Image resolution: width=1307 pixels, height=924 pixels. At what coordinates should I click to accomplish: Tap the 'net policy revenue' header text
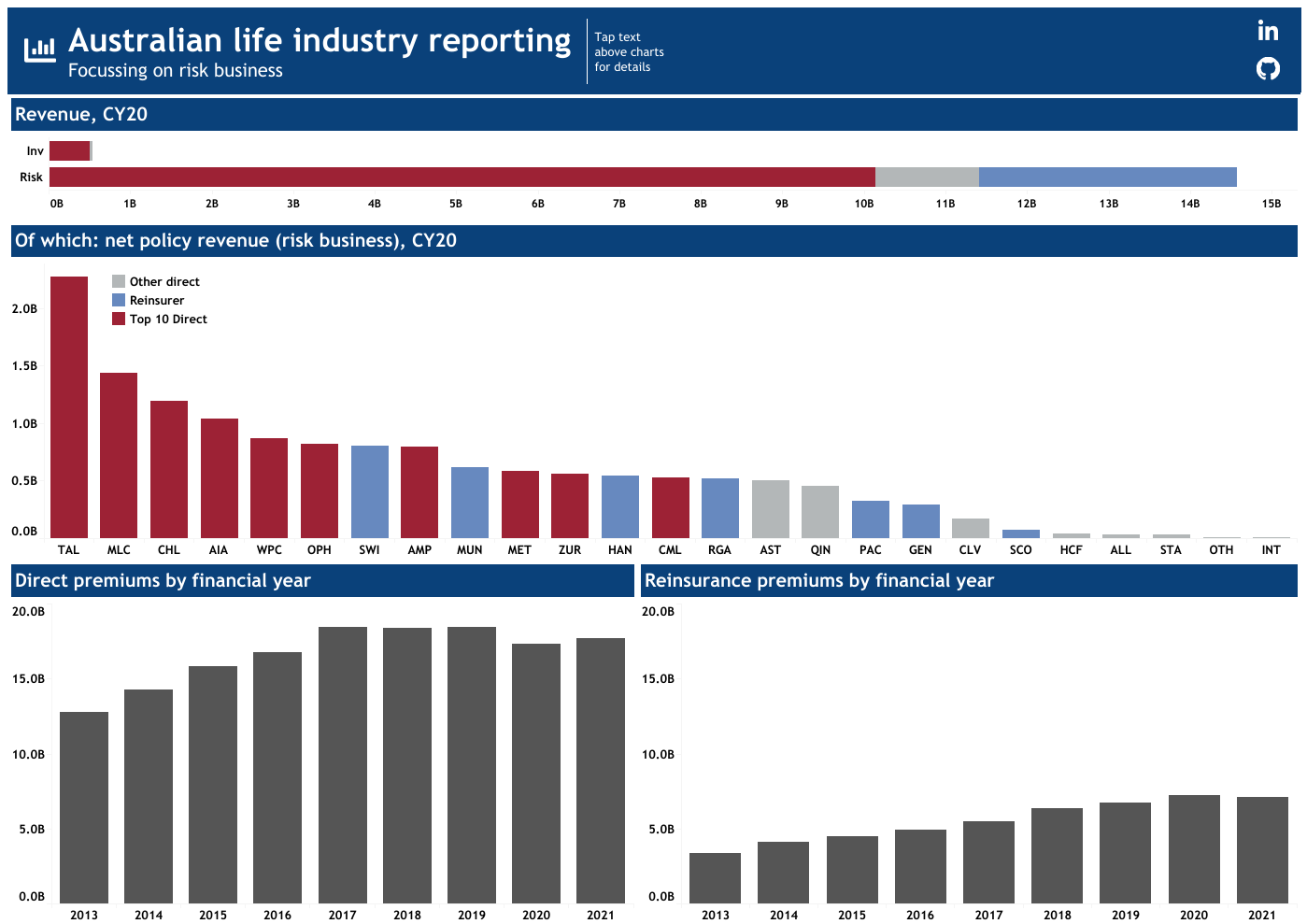(235, 241)
